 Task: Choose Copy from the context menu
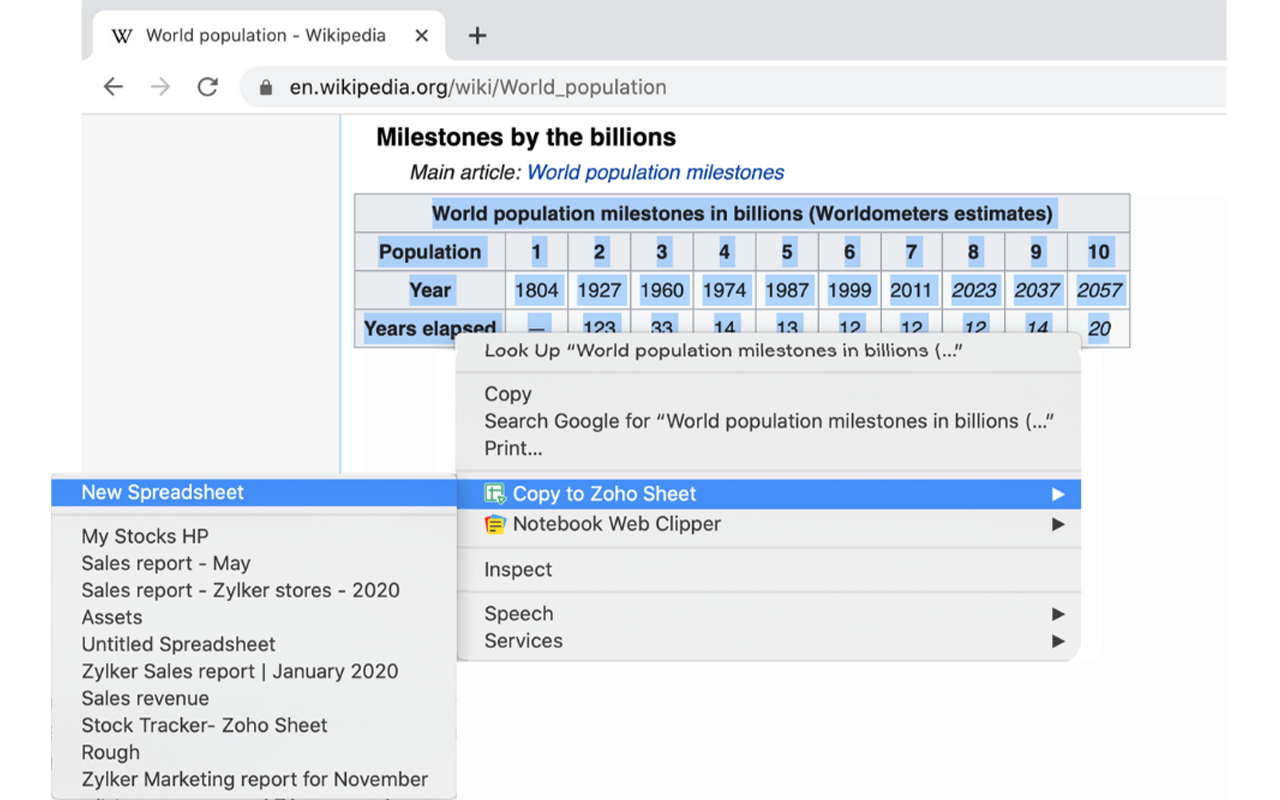tap(508, 394)
